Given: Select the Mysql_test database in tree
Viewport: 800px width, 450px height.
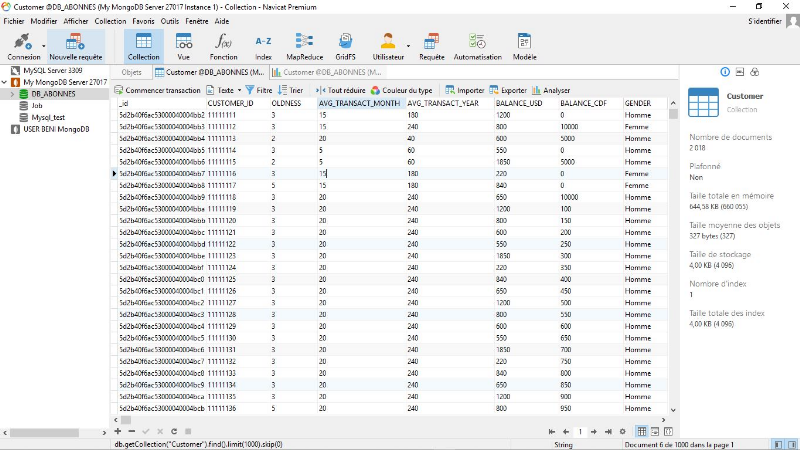Looking at the screenshot, I should pos(48,117).
